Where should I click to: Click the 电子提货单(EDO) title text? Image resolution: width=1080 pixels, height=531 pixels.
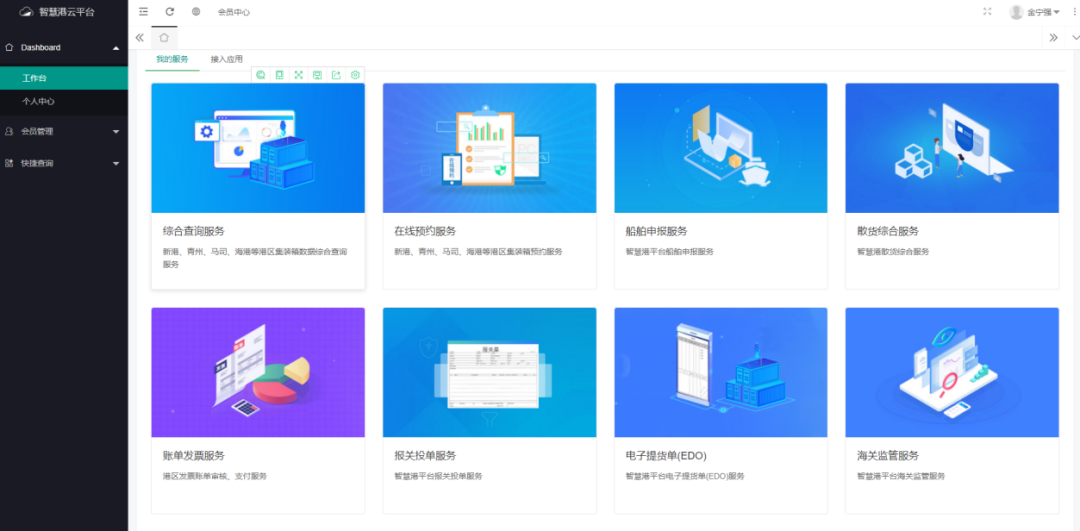(666, 456)
